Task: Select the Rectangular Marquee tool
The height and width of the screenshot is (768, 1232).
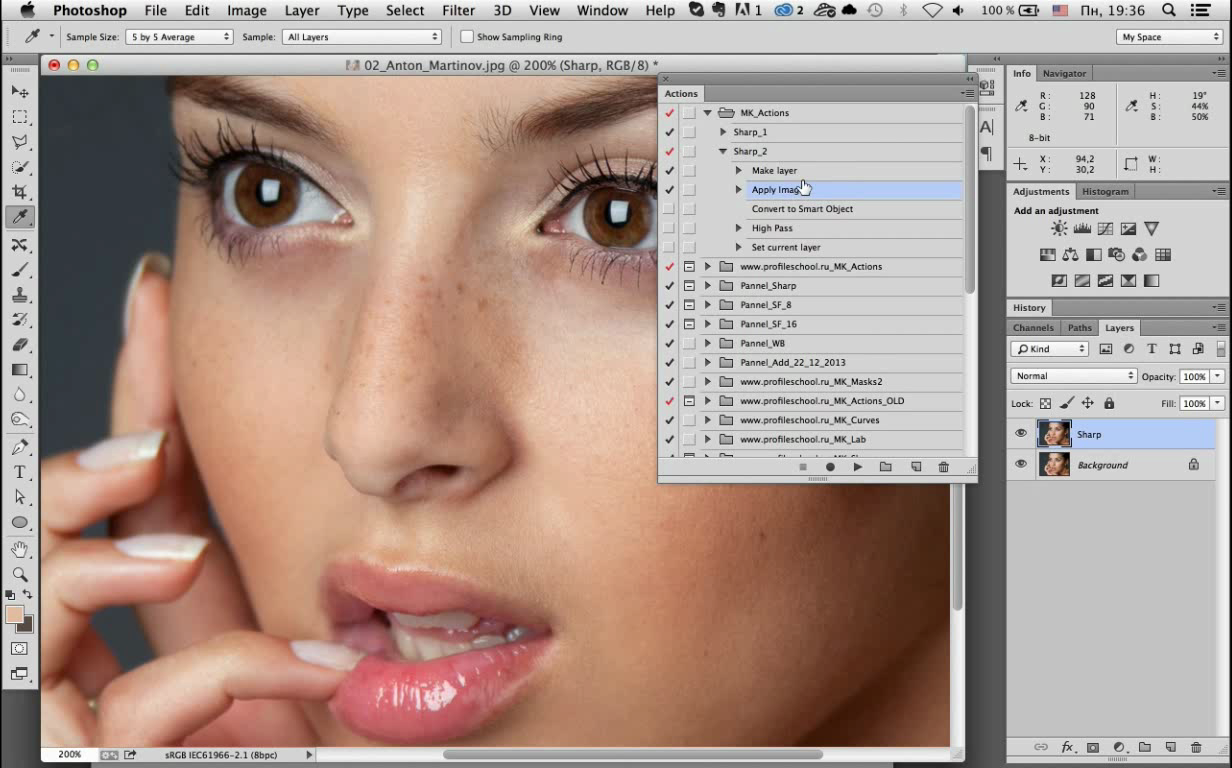Action: [19, 117]
